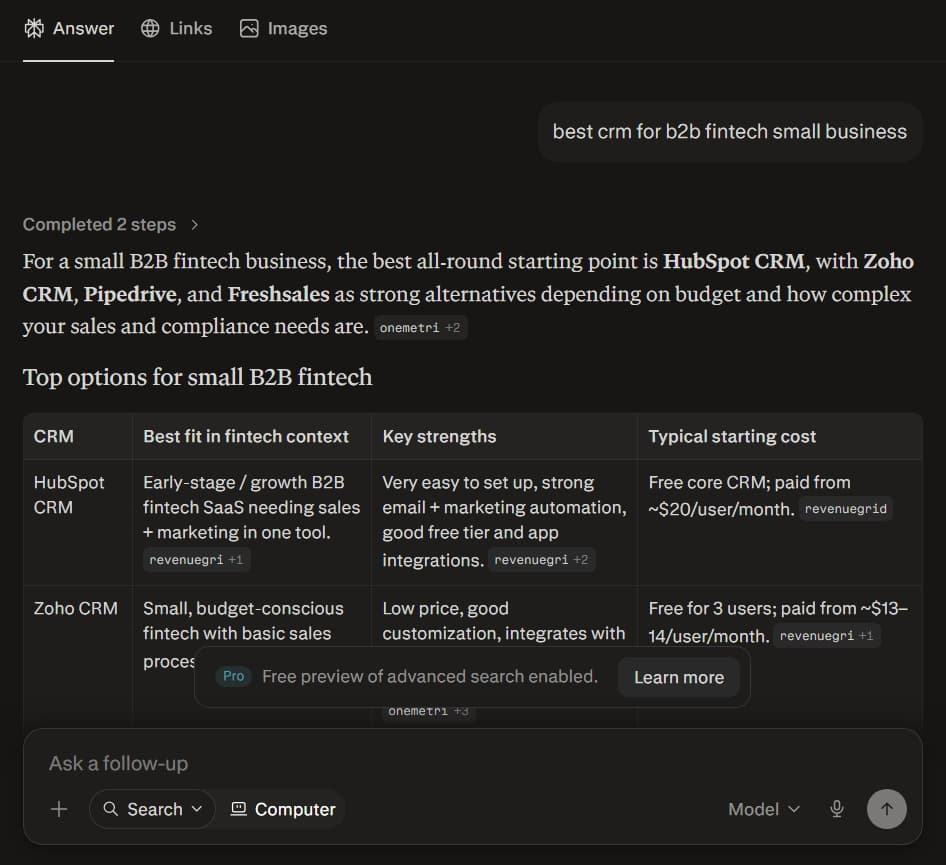This screenshot has width=946, height=865.
Task: Focus the Ask a follow-up input
Action: [x=472, y=764]
